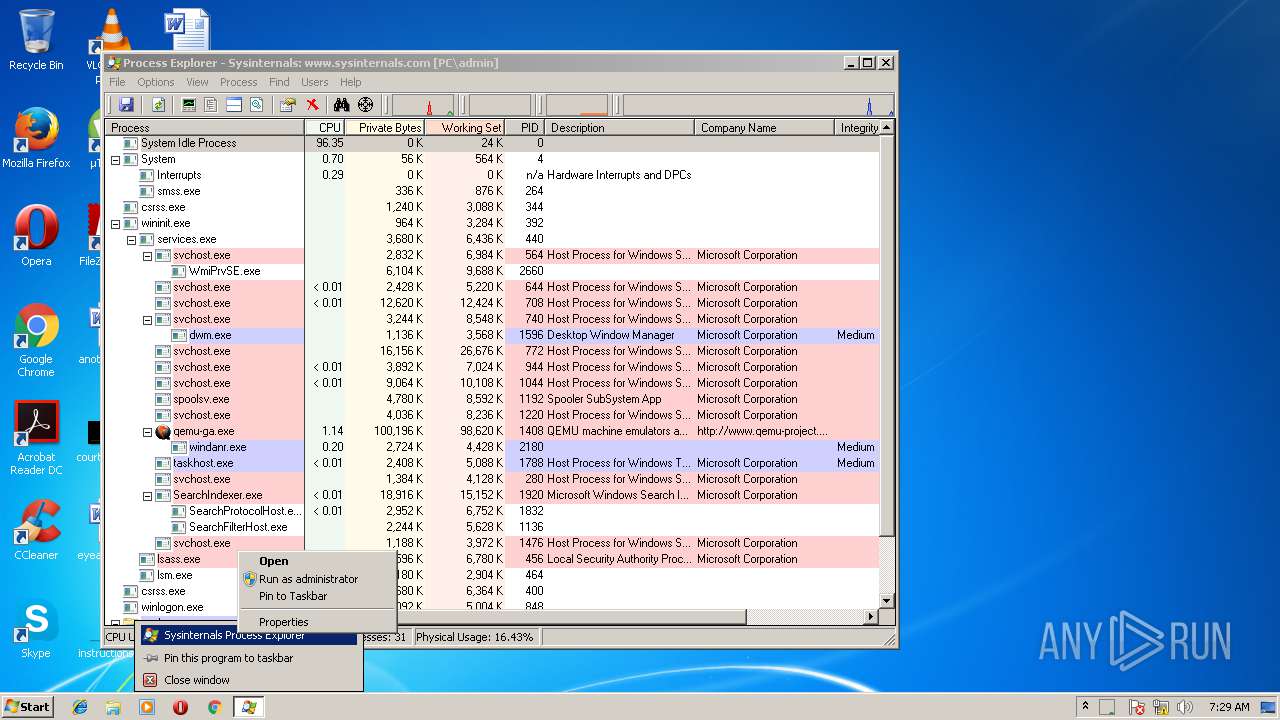Open the CPU usage mini graph
The height and width of the screenshot is (720, 1280).
(423, 105)
